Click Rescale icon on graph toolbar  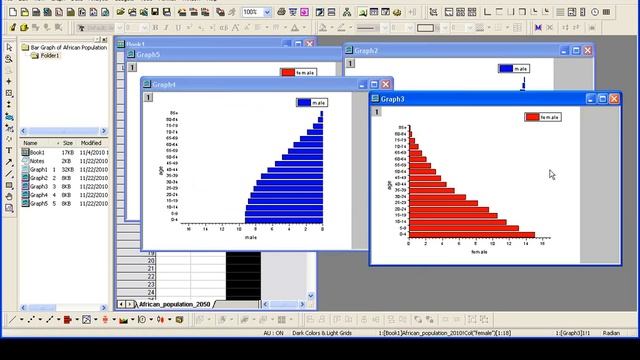[433, 12]
